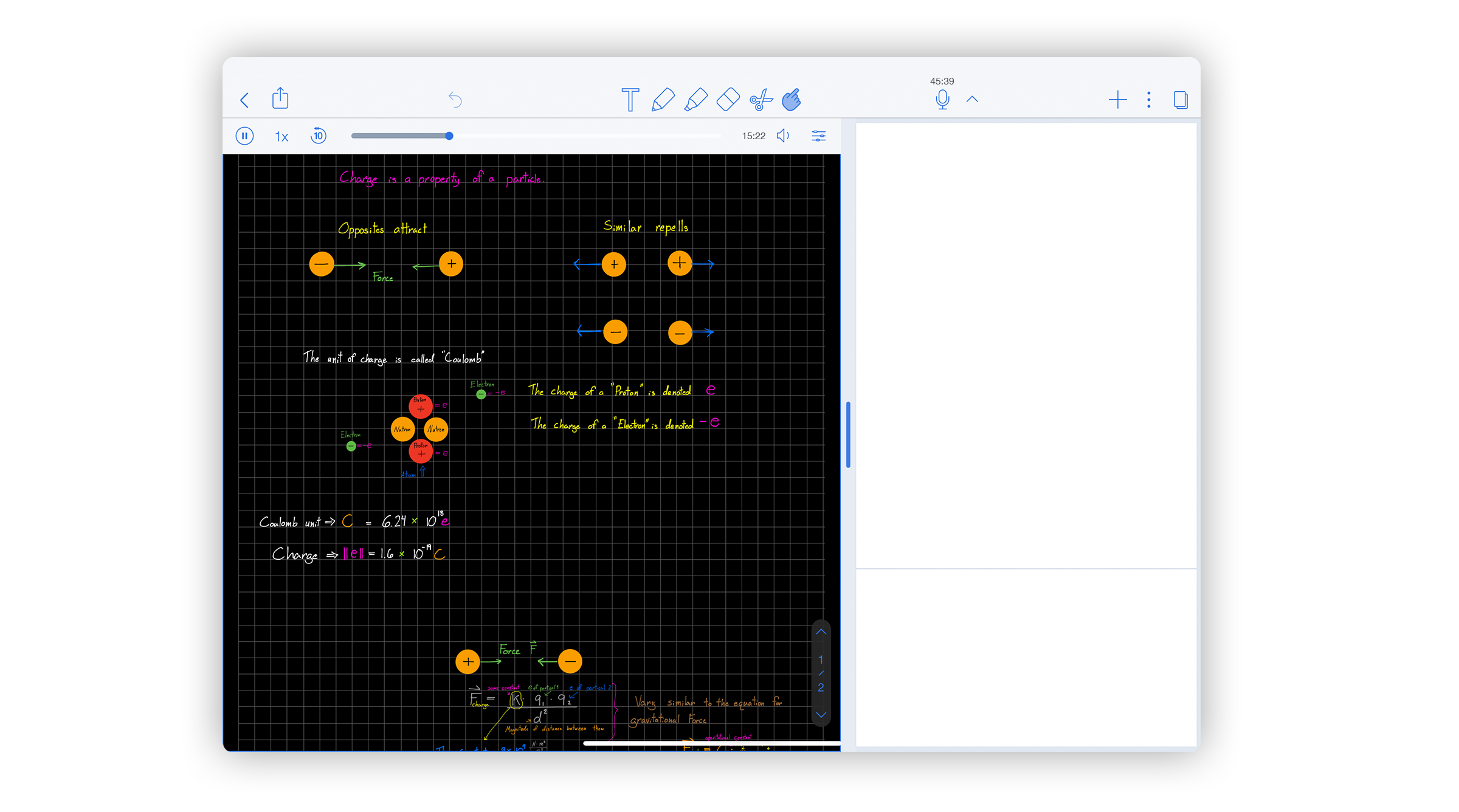Go to previous page with up chevron
Screen dimensions: 1459x812
pyautogui.click(x=821, y=632)
